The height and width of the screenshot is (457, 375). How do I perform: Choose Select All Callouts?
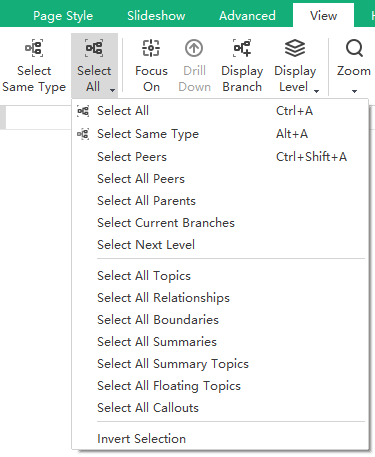[220, 408]
